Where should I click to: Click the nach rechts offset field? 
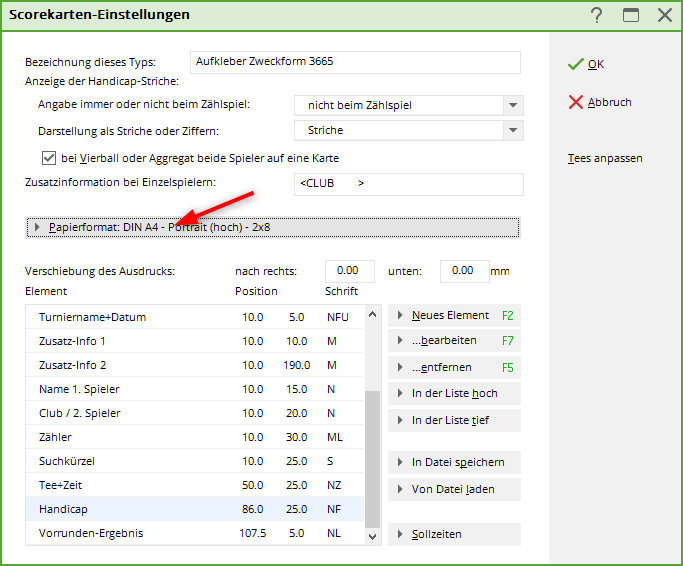click(349, 271)
